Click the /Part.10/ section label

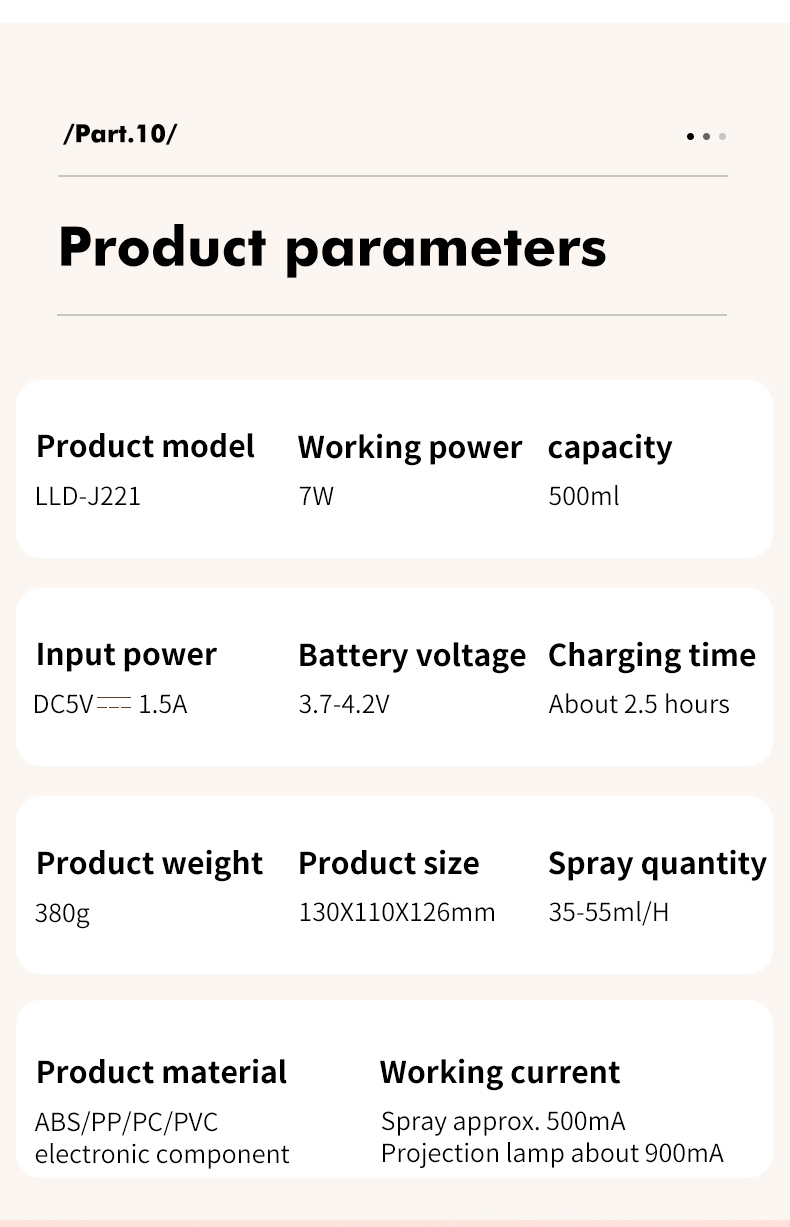pos(119,134)
